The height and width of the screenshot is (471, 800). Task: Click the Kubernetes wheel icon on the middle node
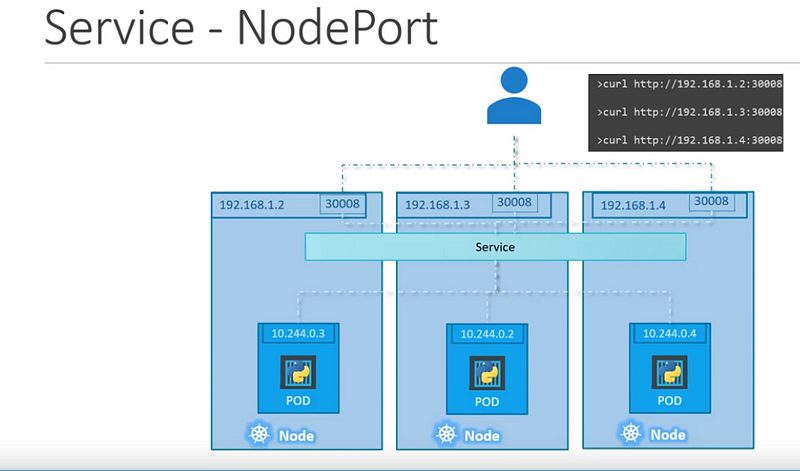point(446,434)
